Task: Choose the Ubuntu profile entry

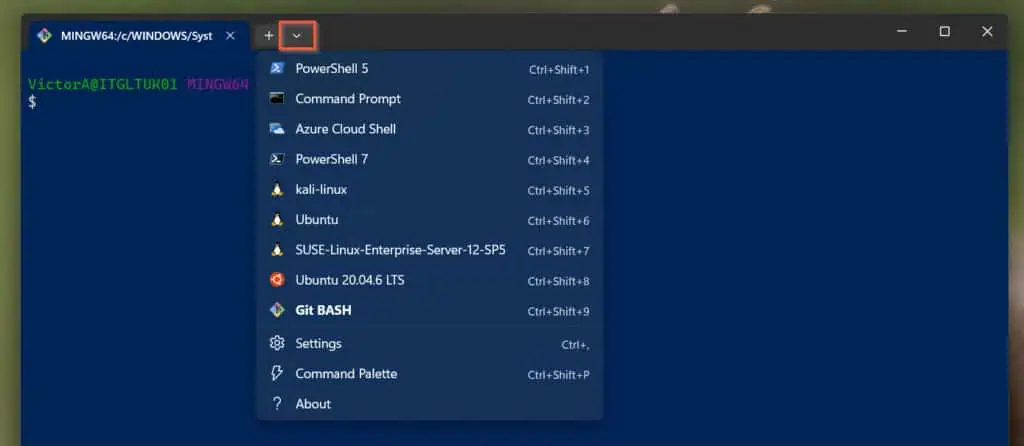Action: pyautogui.click(x=429, y=219)
